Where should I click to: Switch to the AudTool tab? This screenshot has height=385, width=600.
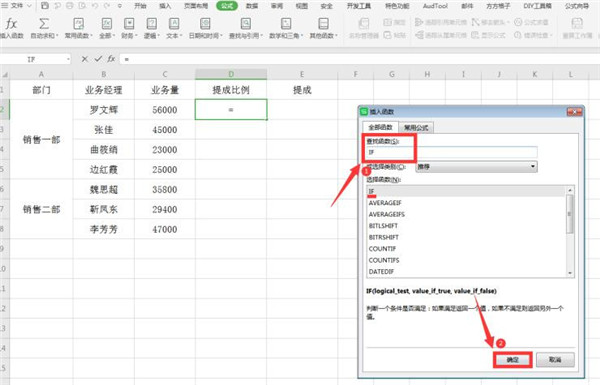click(435, 6)
